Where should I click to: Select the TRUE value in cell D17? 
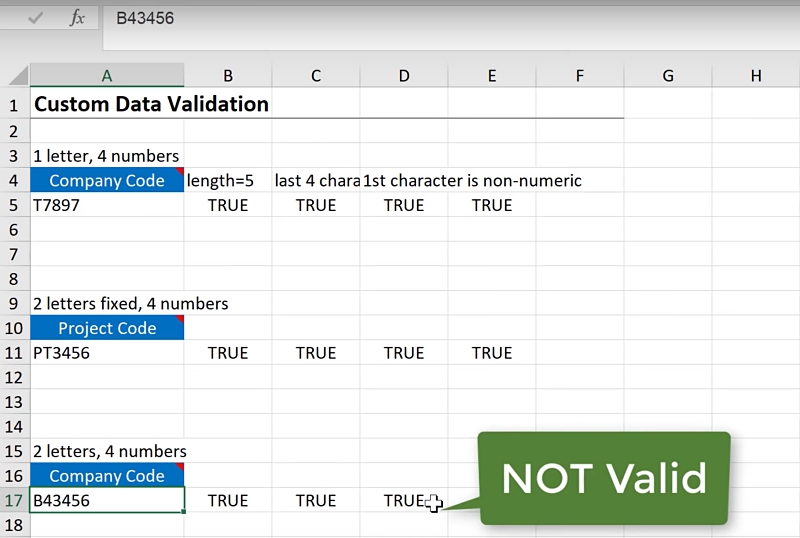point(403,501)
